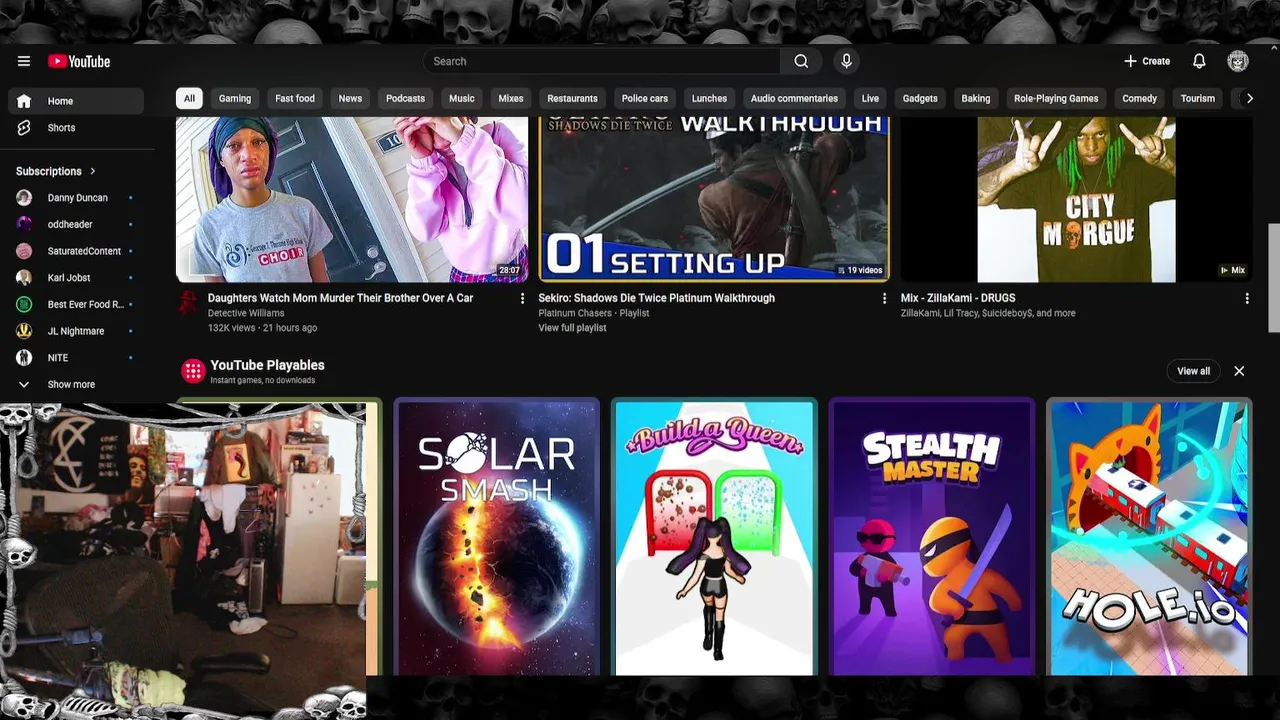This screenshot has width=1280, height=720.
Task: Select the Gaming filter chip
Action: click(235, 98)
